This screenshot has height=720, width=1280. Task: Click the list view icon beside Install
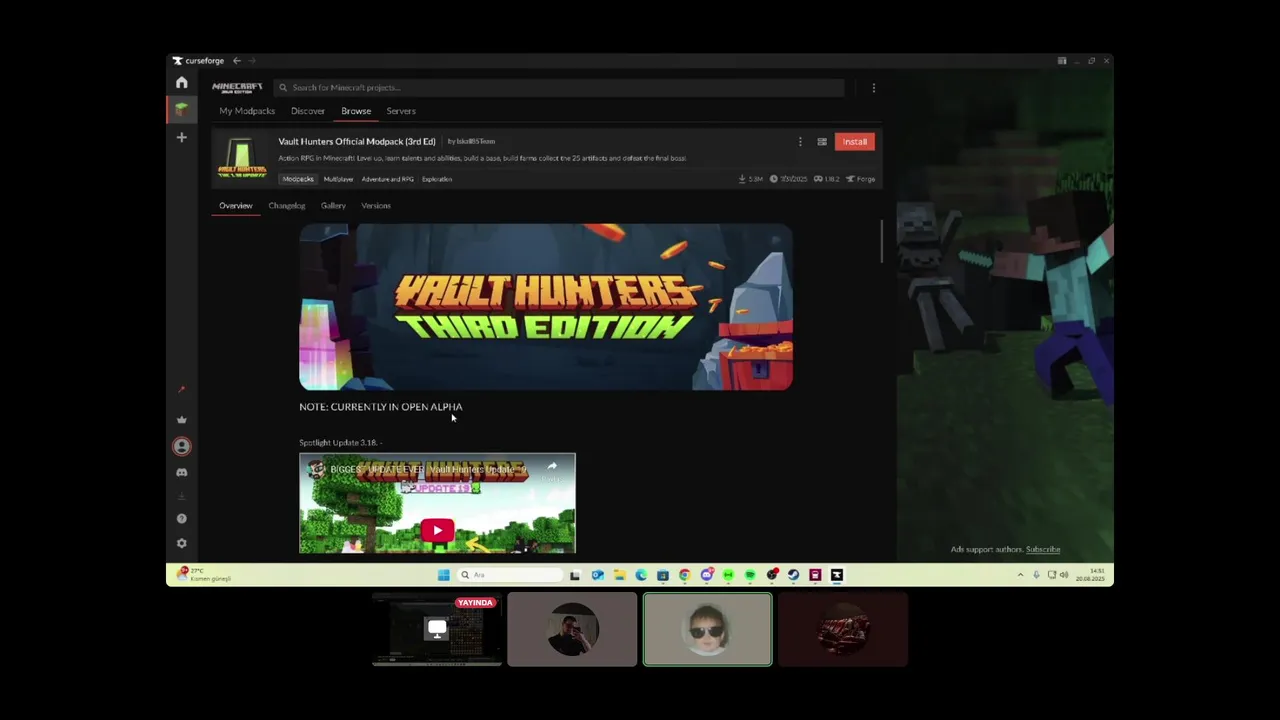pyautogui.click(x=822, y=142)
